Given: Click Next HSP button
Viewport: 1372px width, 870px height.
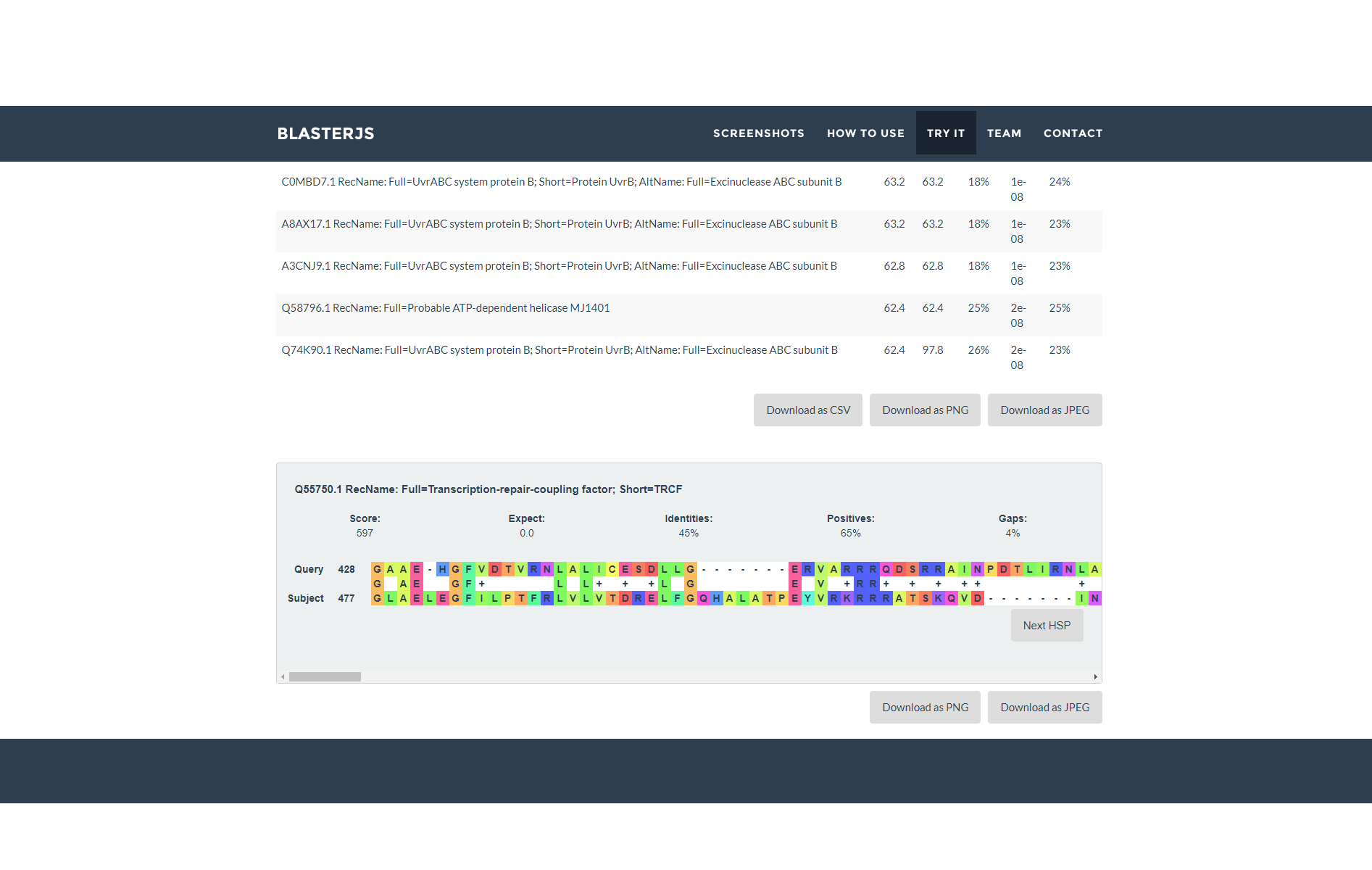Looking at the screenshot, I should click(1047, 626).
